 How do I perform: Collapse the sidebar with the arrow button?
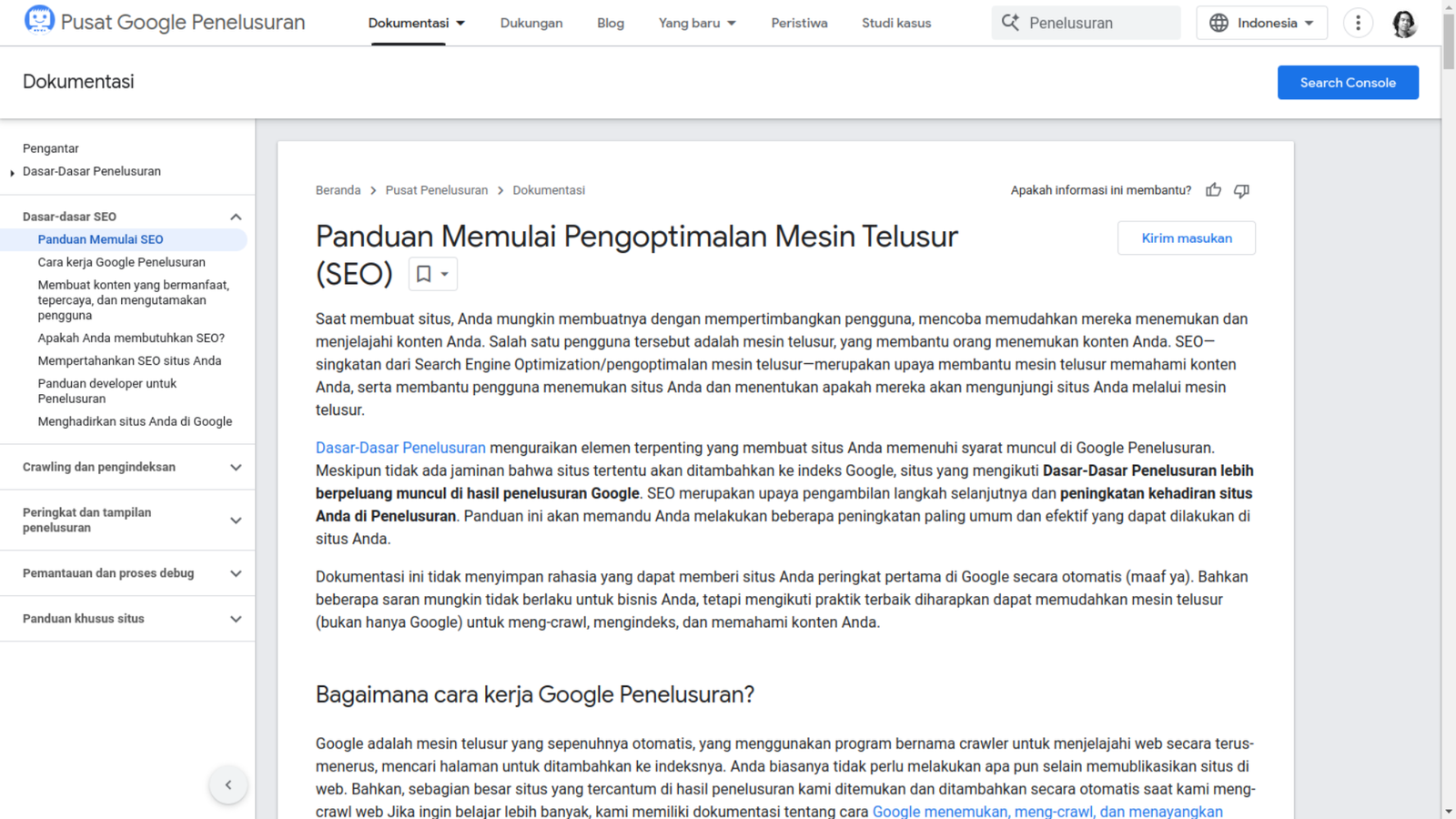click(x=228, y=784)
